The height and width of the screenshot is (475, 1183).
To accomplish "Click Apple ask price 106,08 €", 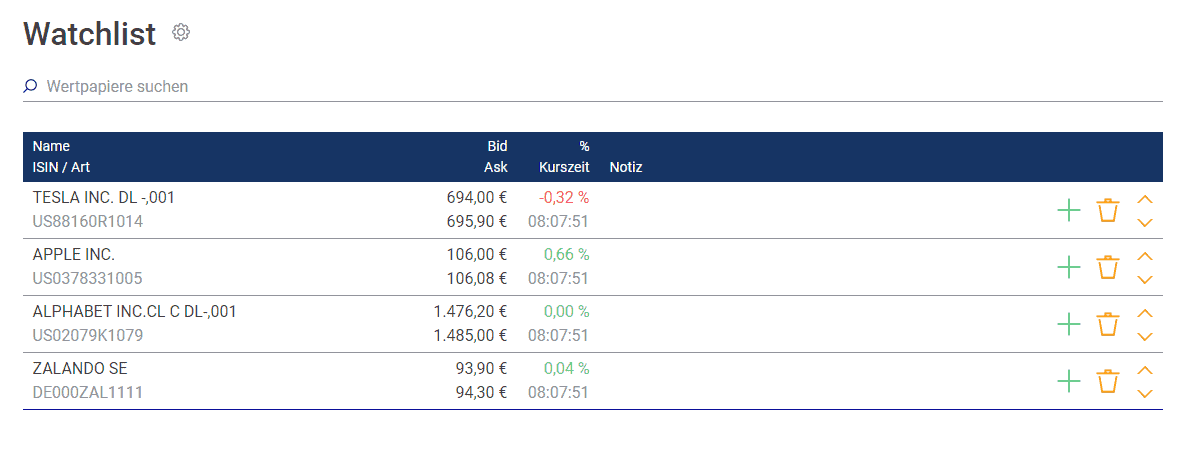I will [477, 279].
